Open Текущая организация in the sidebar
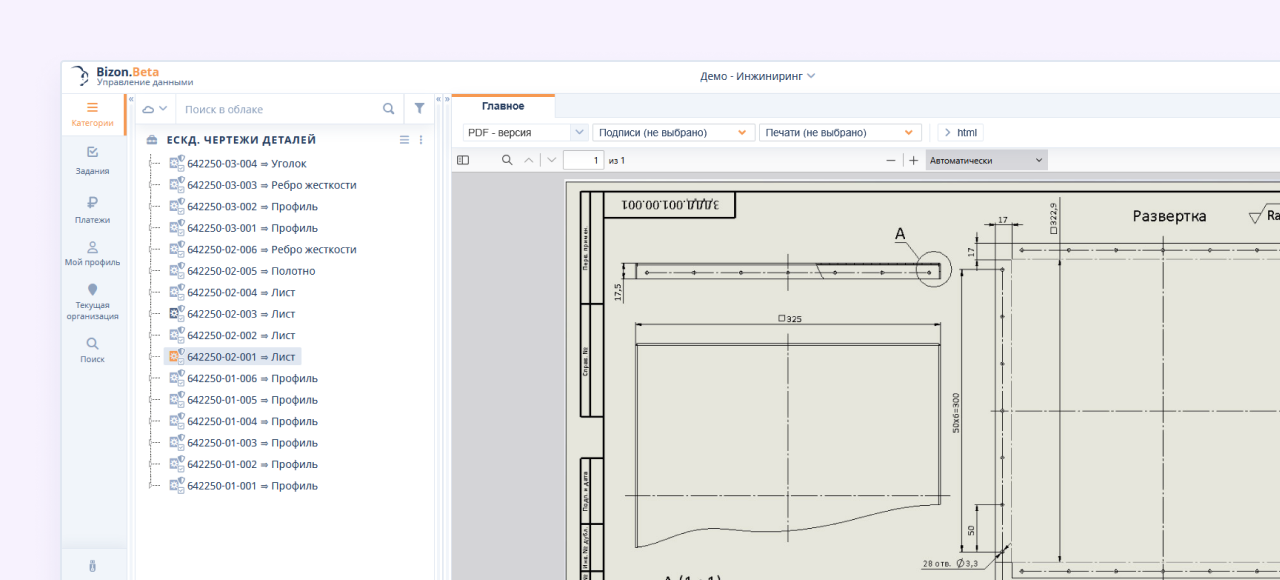Screen dimensions: 1280x580 click(x=92, y=301)
